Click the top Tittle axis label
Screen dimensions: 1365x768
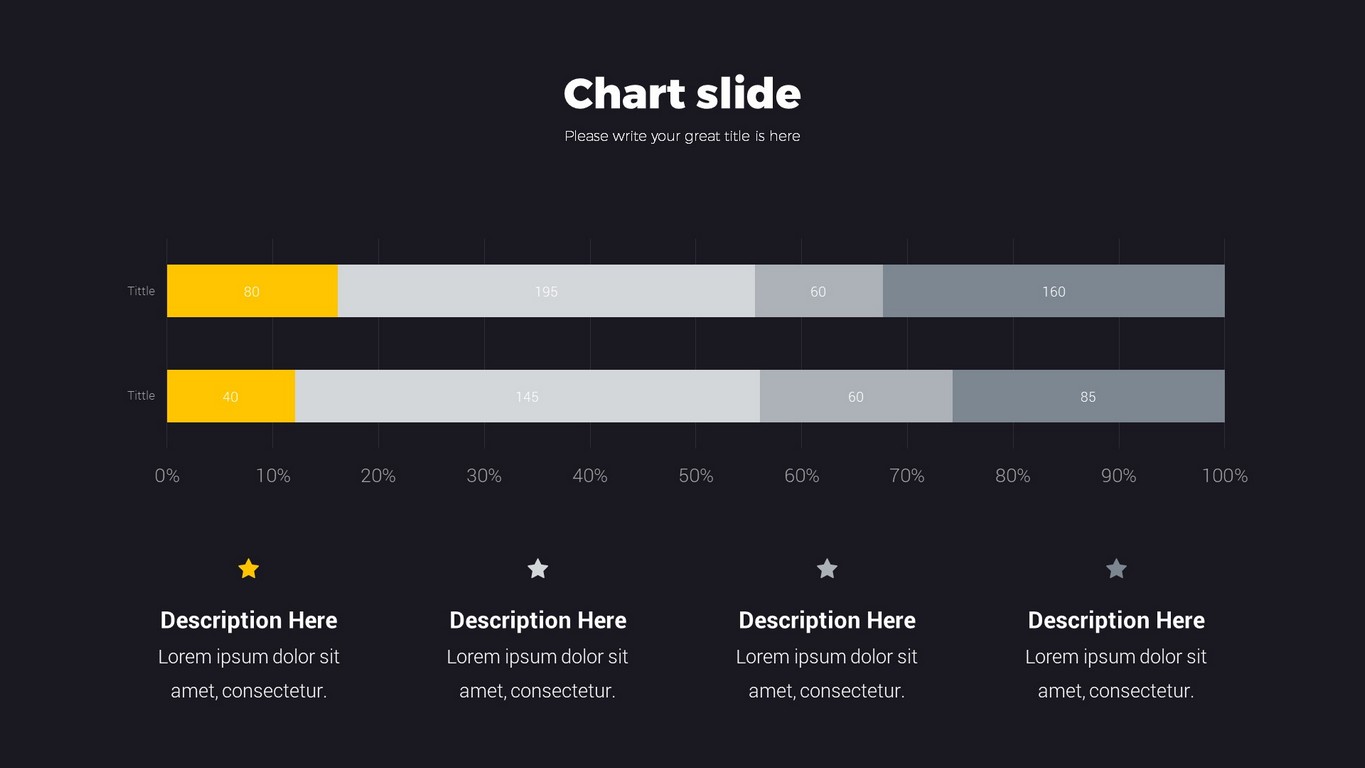click(141, 291)
